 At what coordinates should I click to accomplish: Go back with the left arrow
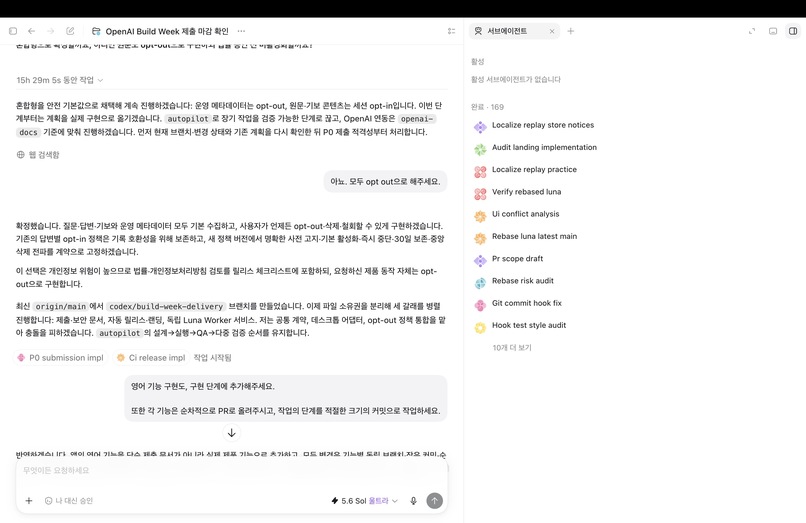coord(32,31)
